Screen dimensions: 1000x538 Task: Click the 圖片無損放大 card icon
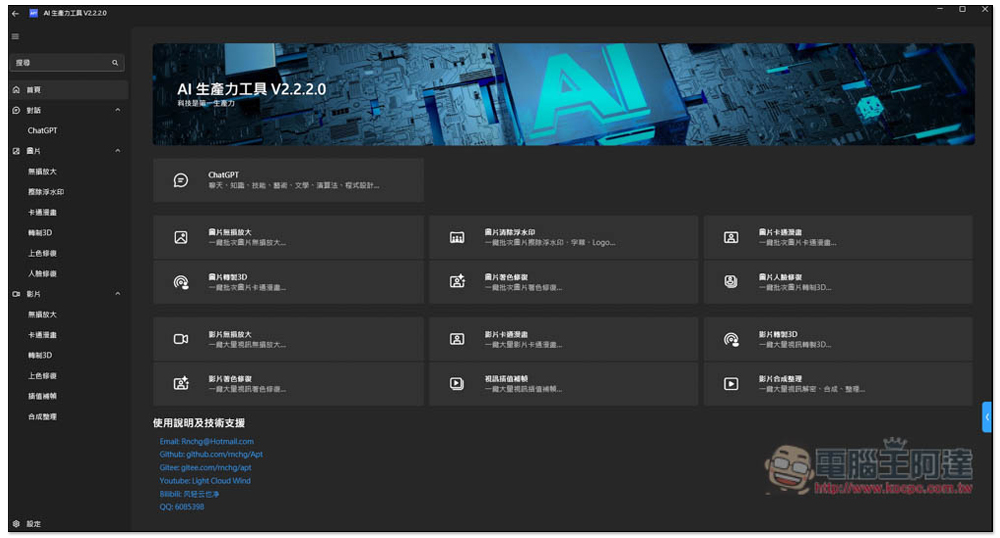point(181,237)
